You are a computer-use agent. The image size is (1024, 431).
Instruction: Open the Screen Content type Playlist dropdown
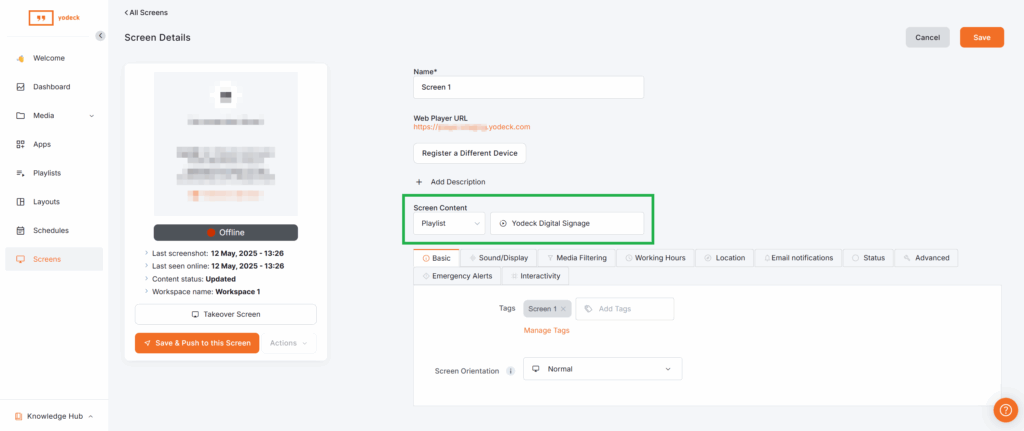[449, 223]
